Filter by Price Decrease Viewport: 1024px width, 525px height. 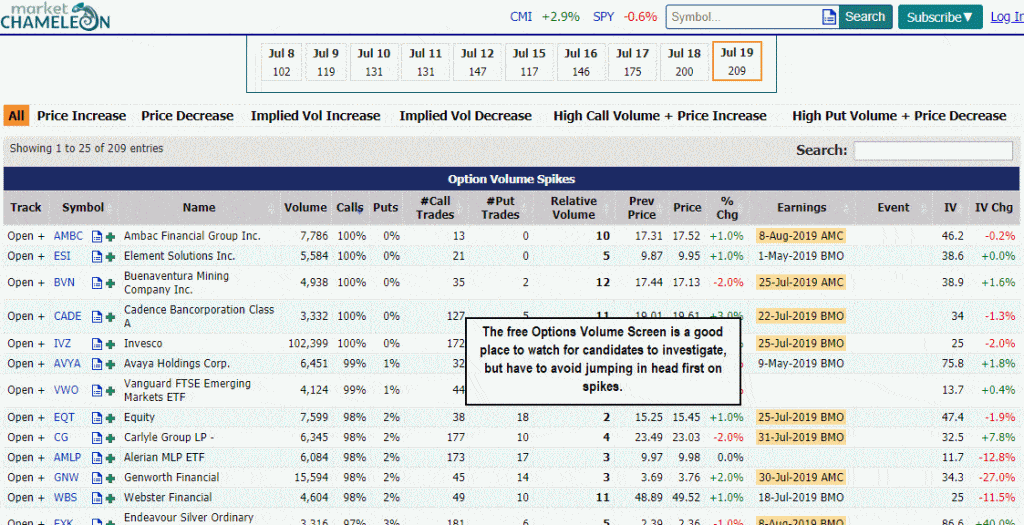[x=187, y=116]
